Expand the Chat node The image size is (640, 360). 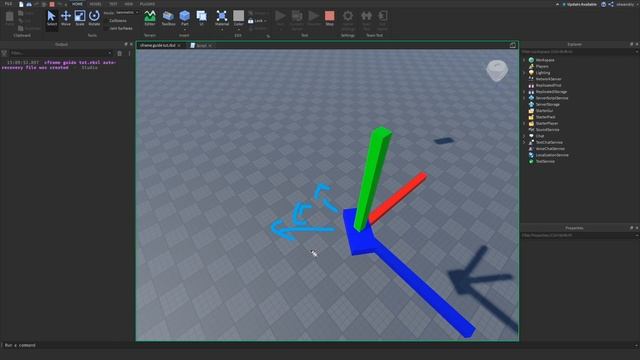(524, 136)
